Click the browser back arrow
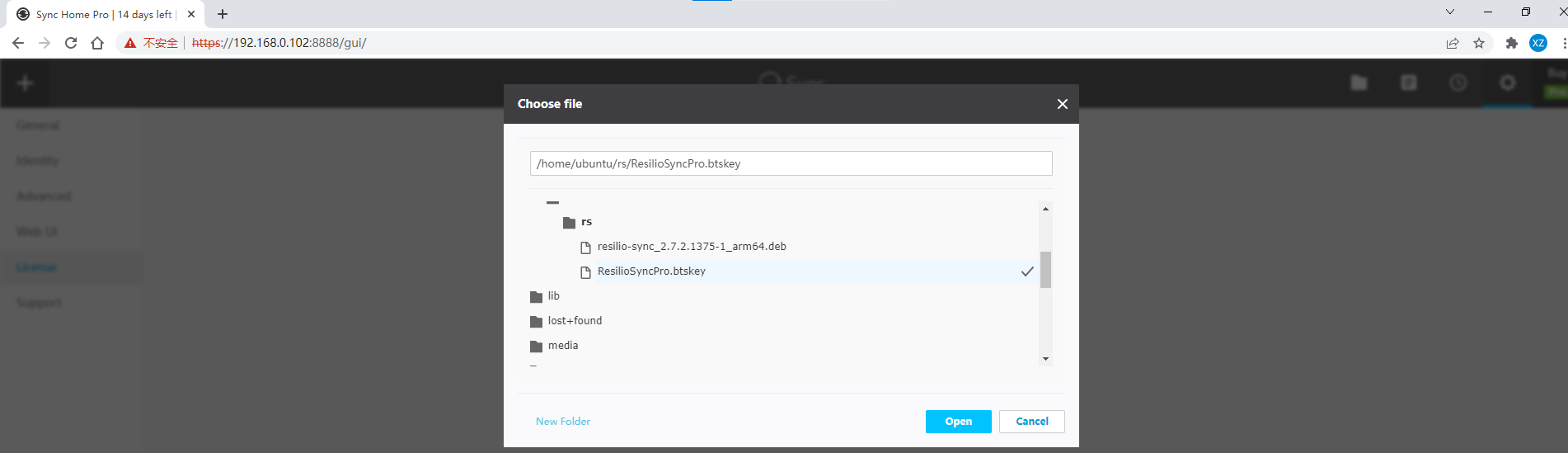 [x=18, y=43]
